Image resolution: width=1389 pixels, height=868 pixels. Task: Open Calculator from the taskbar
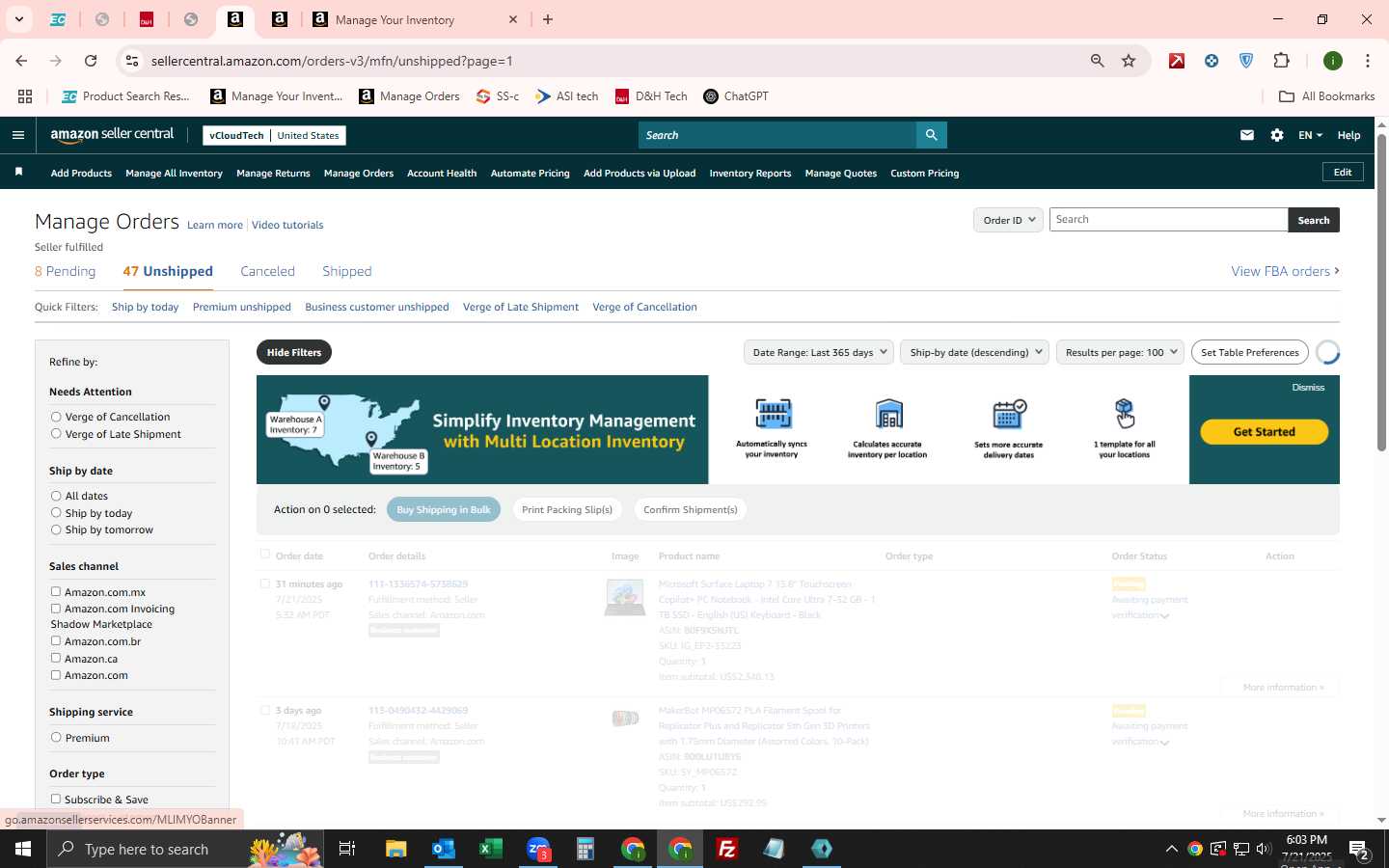(x=586, y=849)
